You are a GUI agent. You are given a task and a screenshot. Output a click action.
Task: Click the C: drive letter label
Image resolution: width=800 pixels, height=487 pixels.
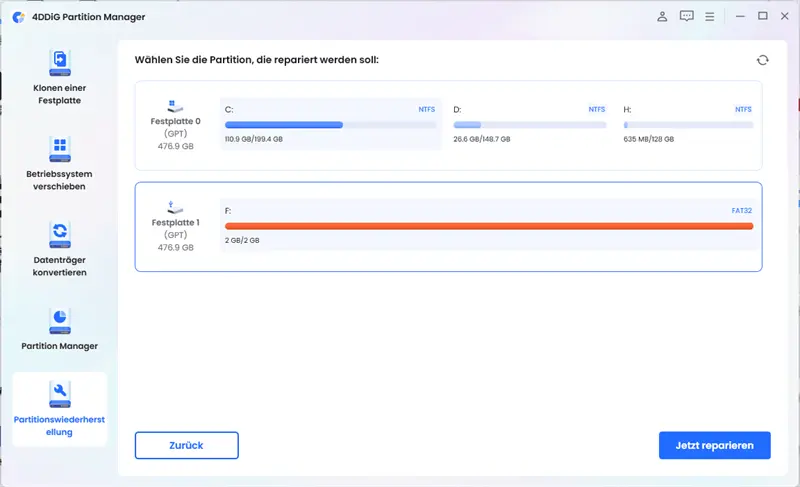point(229,110)
